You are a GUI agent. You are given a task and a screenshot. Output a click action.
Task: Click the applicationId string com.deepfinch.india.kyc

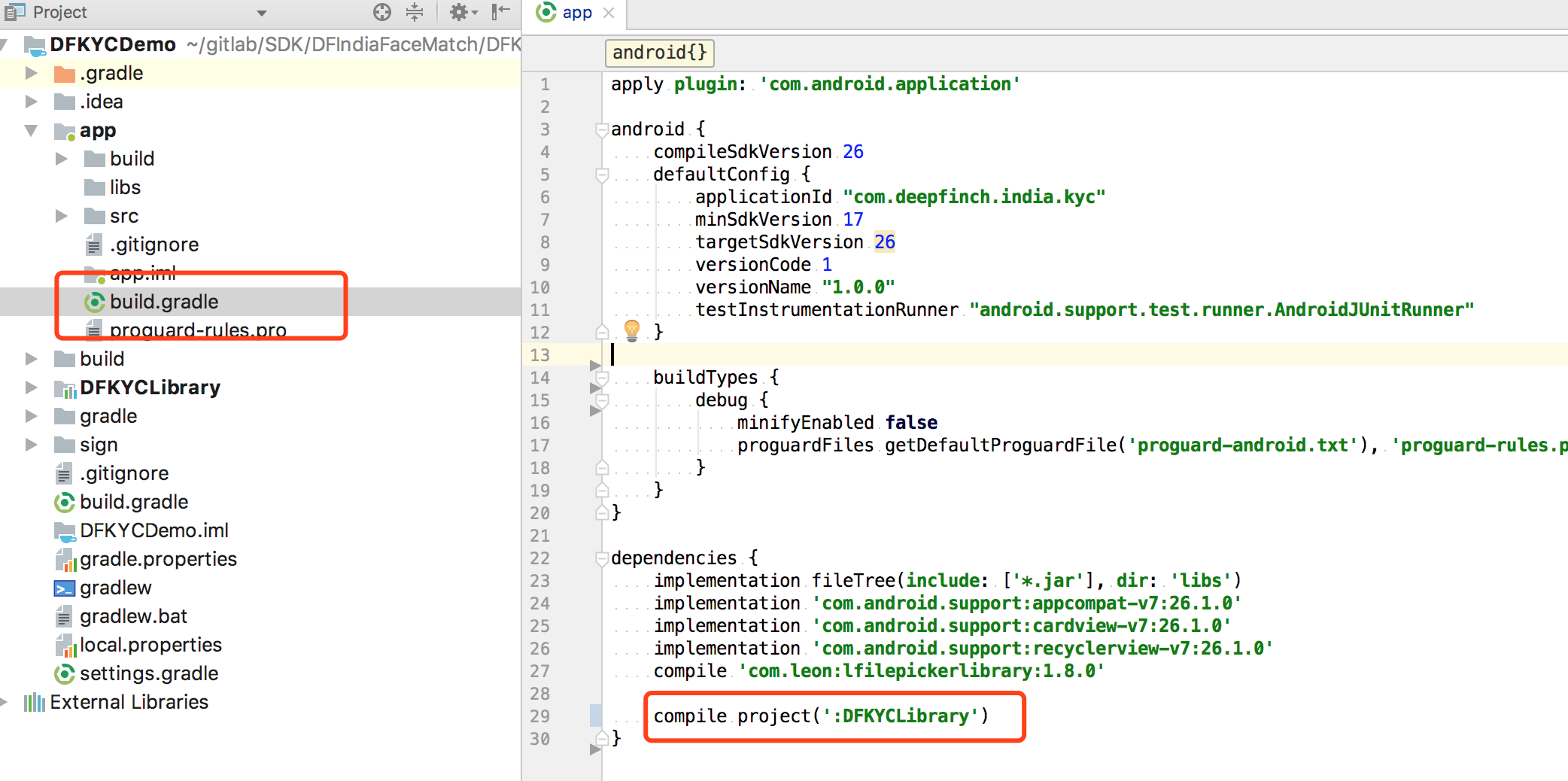point(974,197)
